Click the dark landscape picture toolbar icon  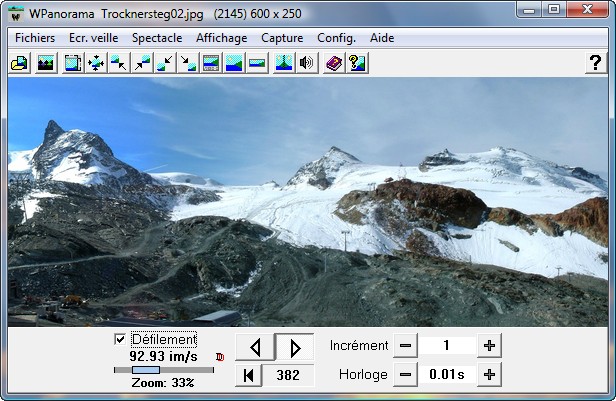(46, 63)
